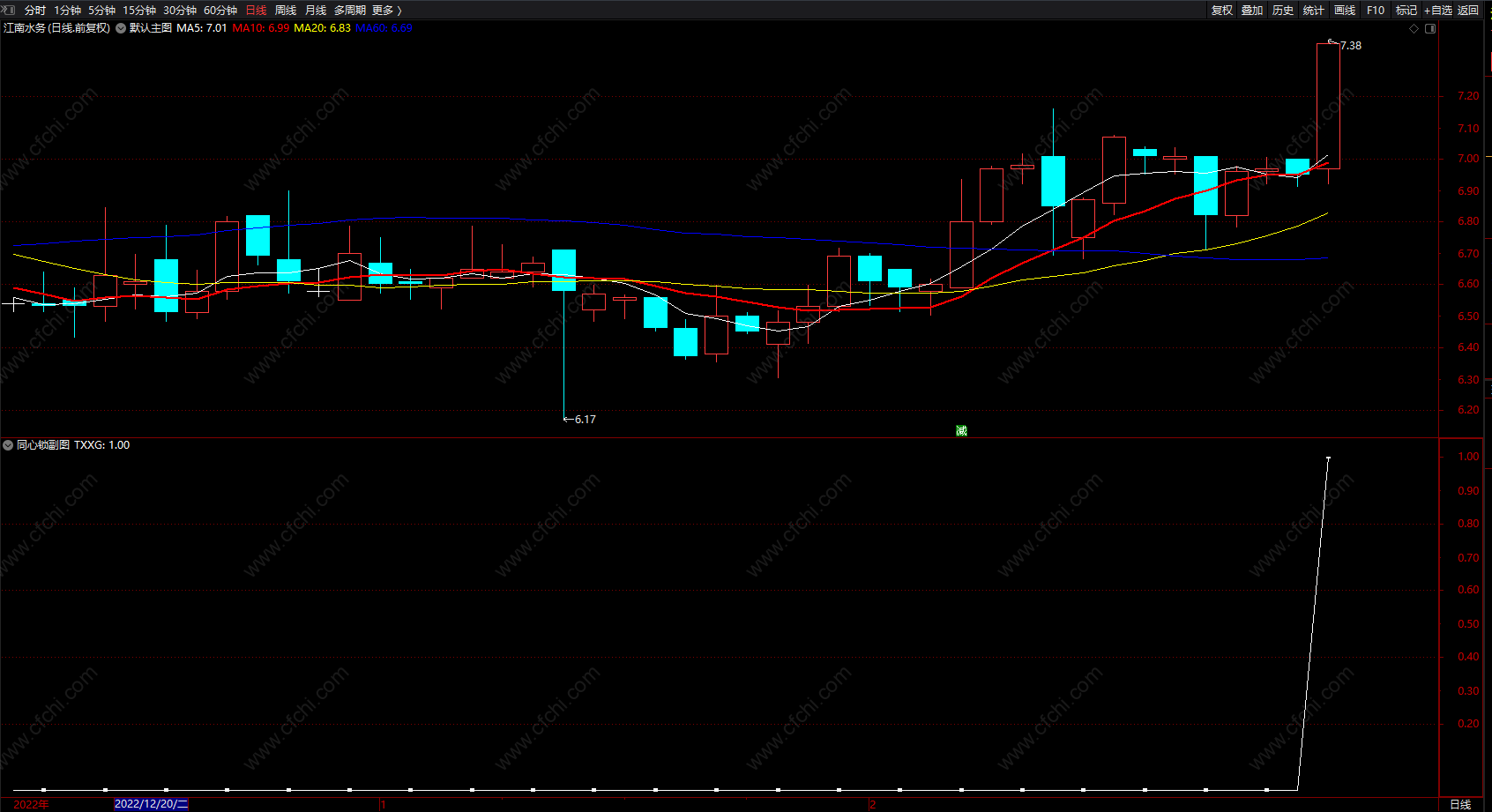Click the MA5: 7.01 label
The image size is (1492, 812).
(x=202, y=28)
